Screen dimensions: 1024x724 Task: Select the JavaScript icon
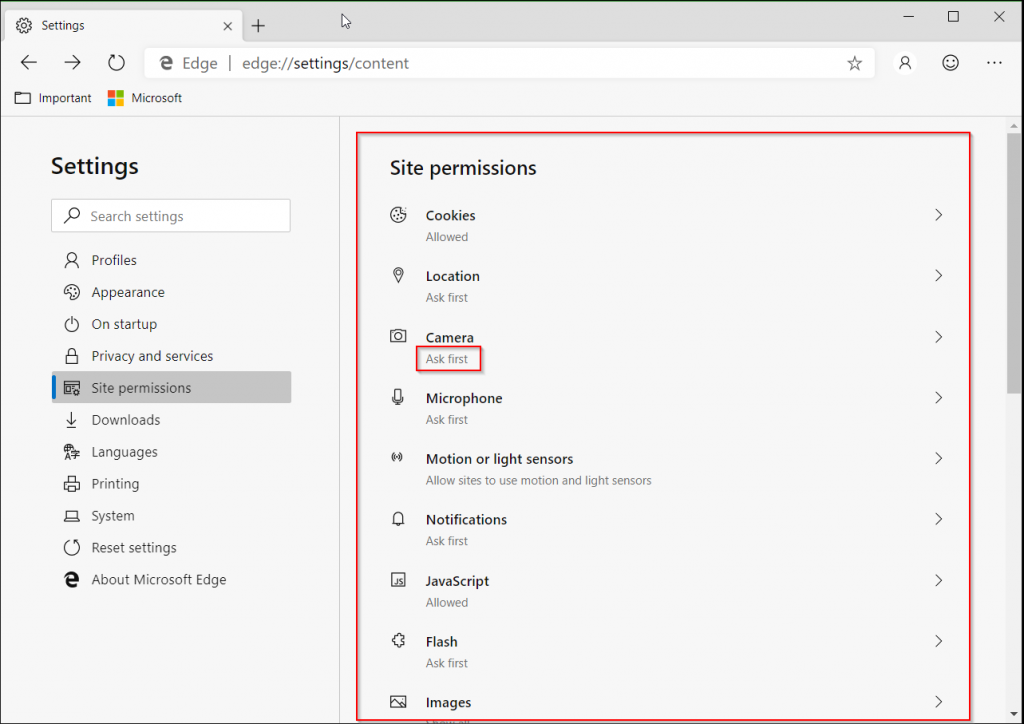[x=399, y=580]
